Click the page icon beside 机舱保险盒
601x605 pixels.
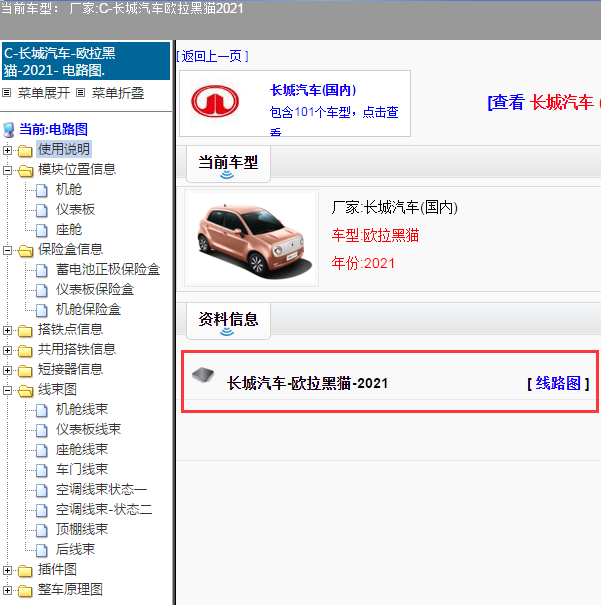(x=42, y=310)
